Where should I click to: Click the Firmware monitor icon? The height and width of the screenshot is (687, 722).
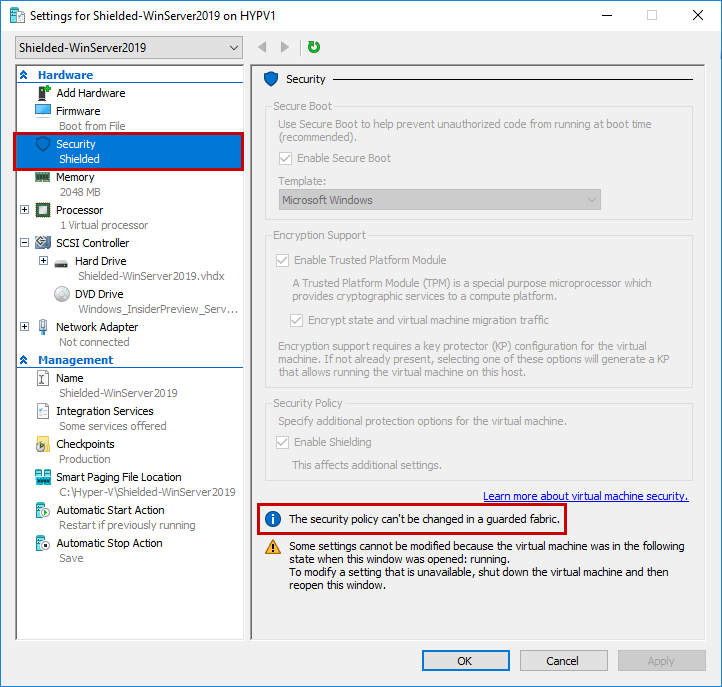[43, 111]
